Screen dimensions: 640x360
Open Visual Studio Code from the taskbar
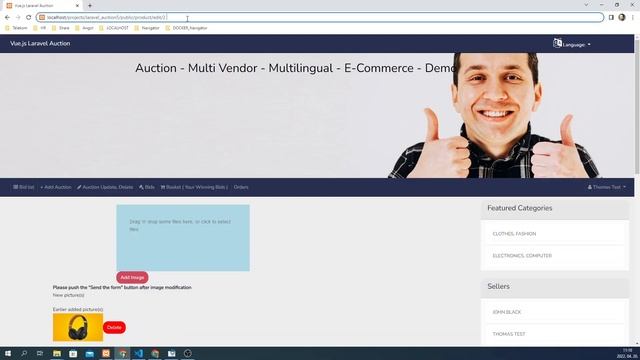pyautogui.click(x=139, y=353)
